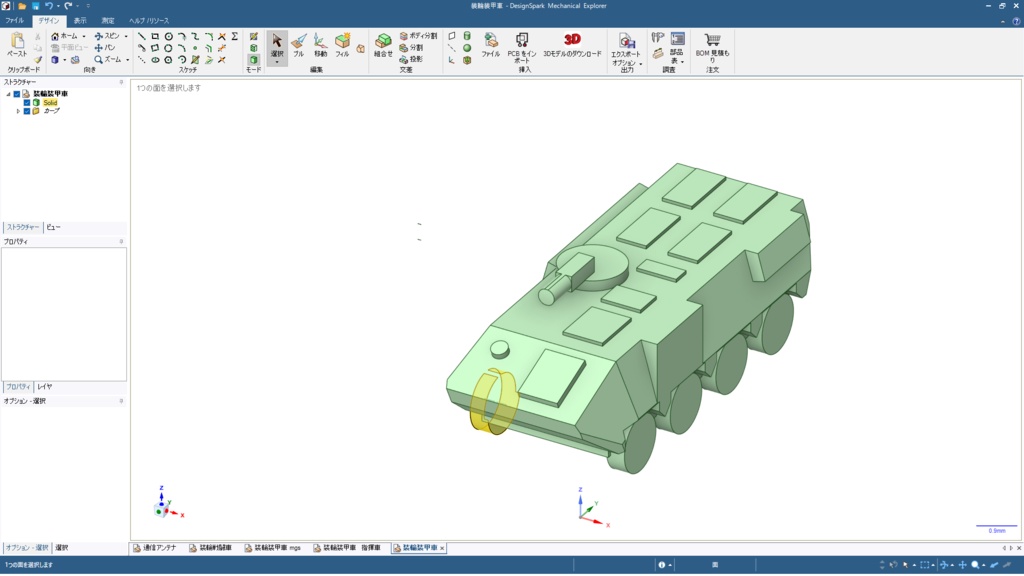Select the Rectangle sketch tool
This screenshot has width=1024, height=576.
coord(155,37)
